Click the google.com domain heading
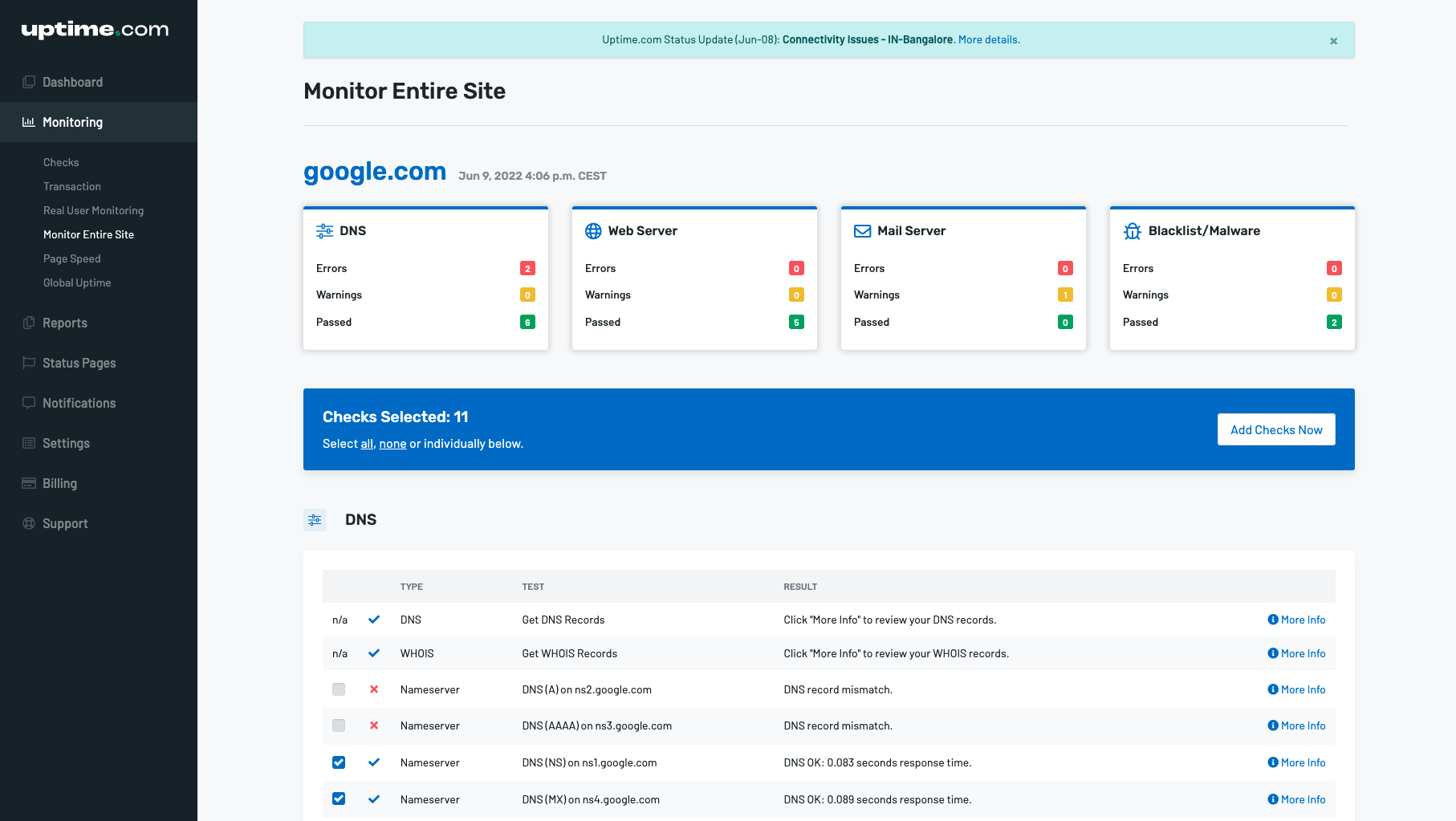The width and height of the screenshot is (1456, 821). pyautogui.click(x=375, y=172)
